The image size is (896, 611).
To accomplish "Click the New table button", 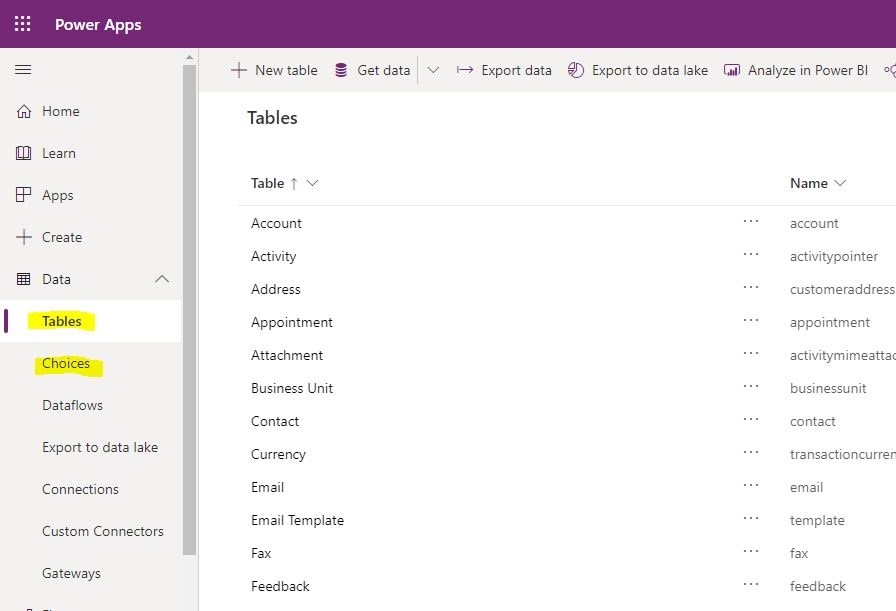I will coord(274,70).
